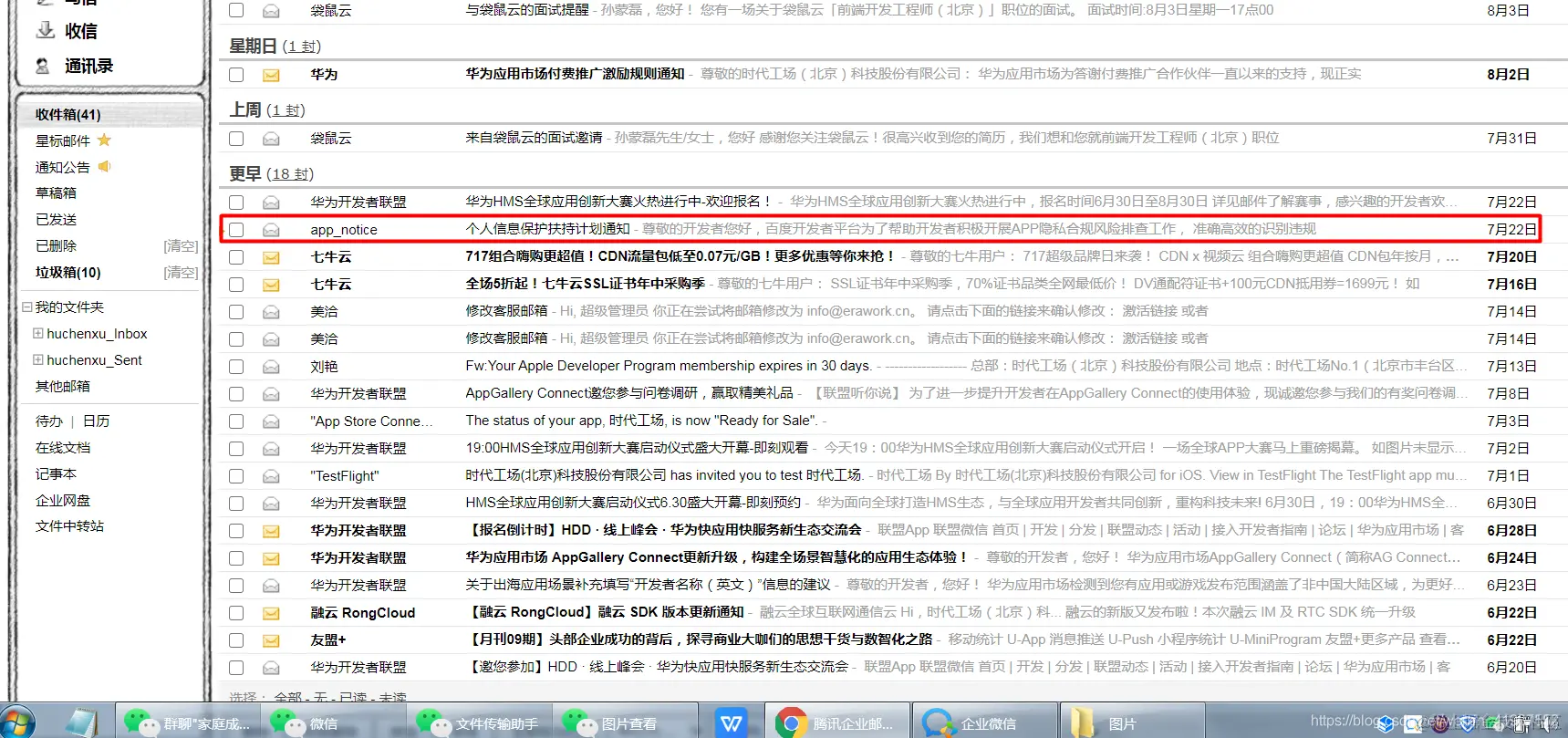1568x738 pixels.
Task: Expand huchenxu_Inbox folder
Action: point(38,333)
